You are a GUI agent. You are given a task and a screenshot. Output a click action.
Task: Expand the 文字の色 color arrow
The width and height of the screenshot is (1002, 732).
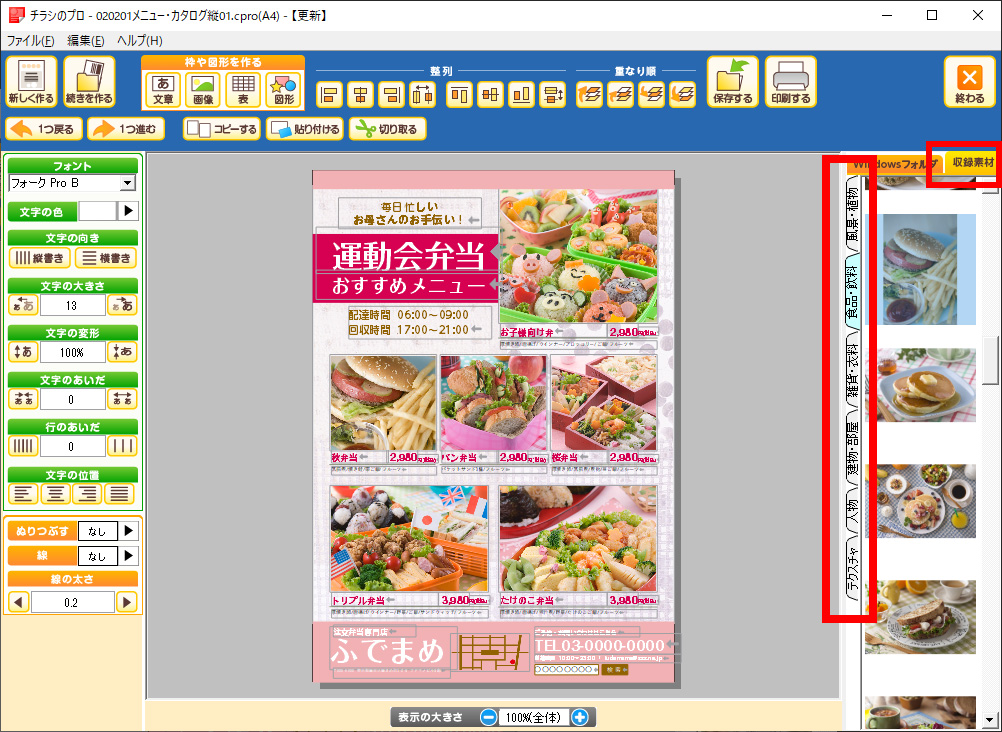pos(128,211)
